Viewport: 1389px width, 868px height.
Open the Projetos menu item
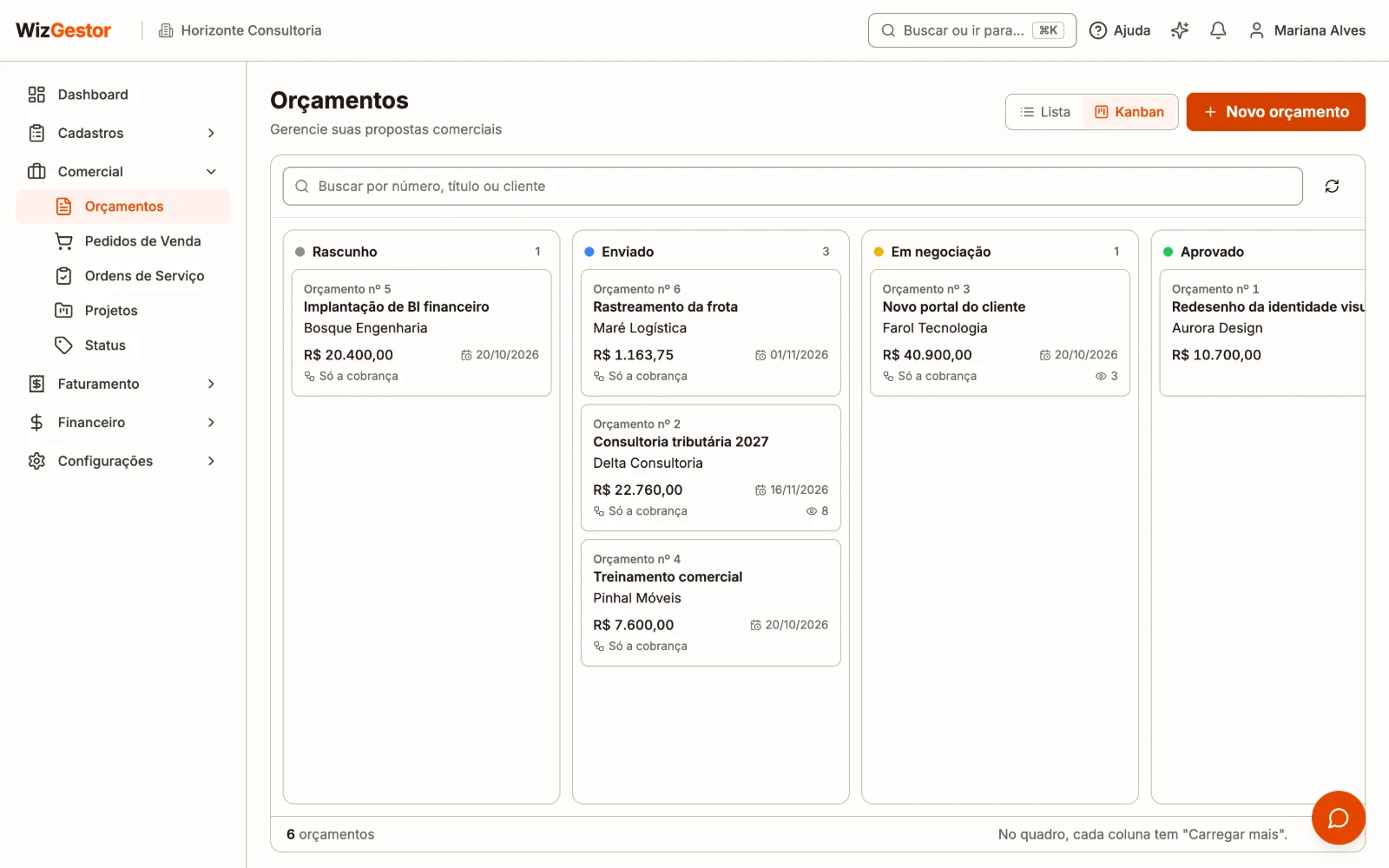click(123, 311)
